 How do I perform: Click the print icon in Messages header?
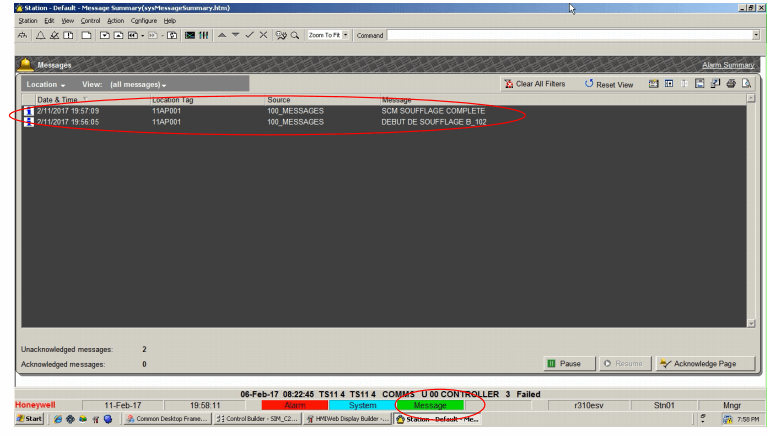731,84
